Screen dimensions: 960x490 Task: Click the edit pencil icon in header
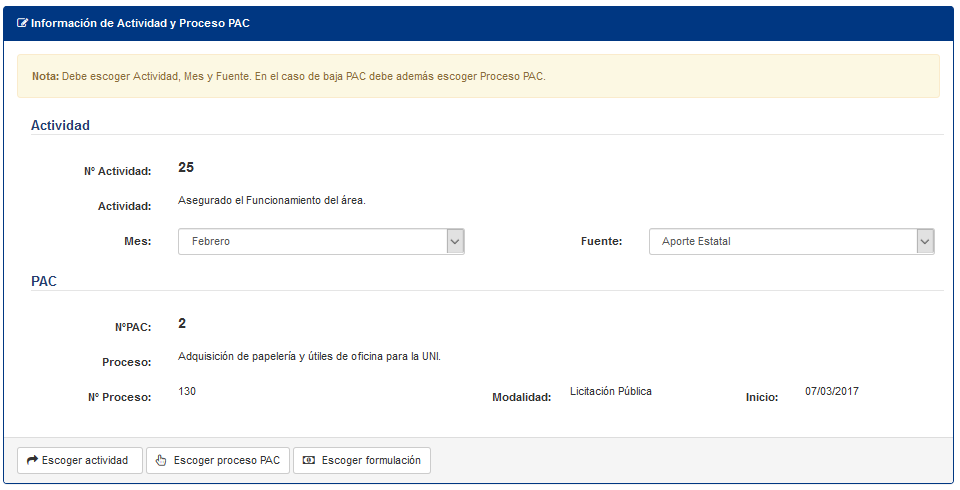(x=22, y=23)
